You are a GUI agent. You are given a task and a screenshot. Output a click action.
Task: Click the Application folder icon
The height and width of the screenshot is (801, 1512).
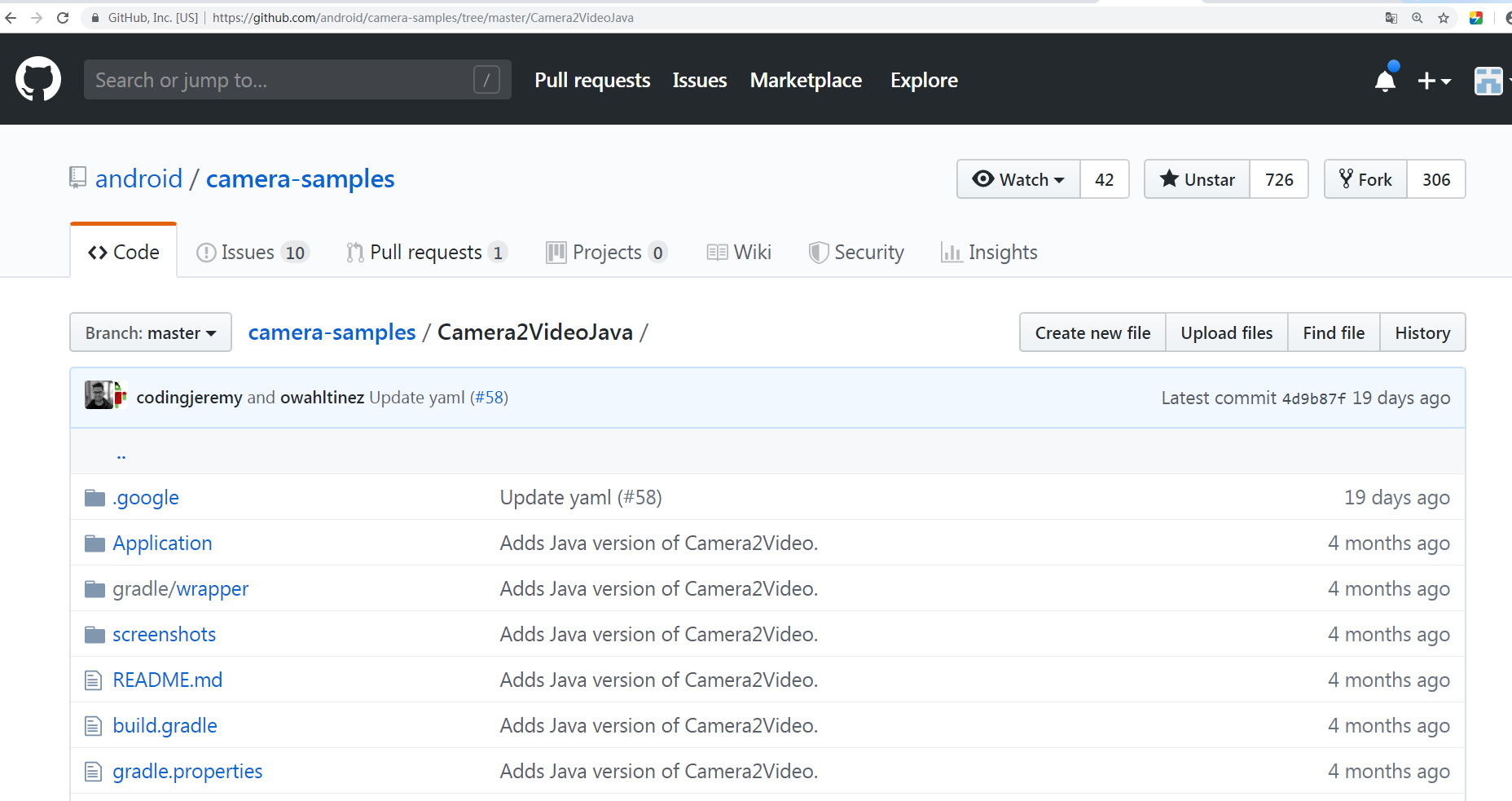coord(95,543)
